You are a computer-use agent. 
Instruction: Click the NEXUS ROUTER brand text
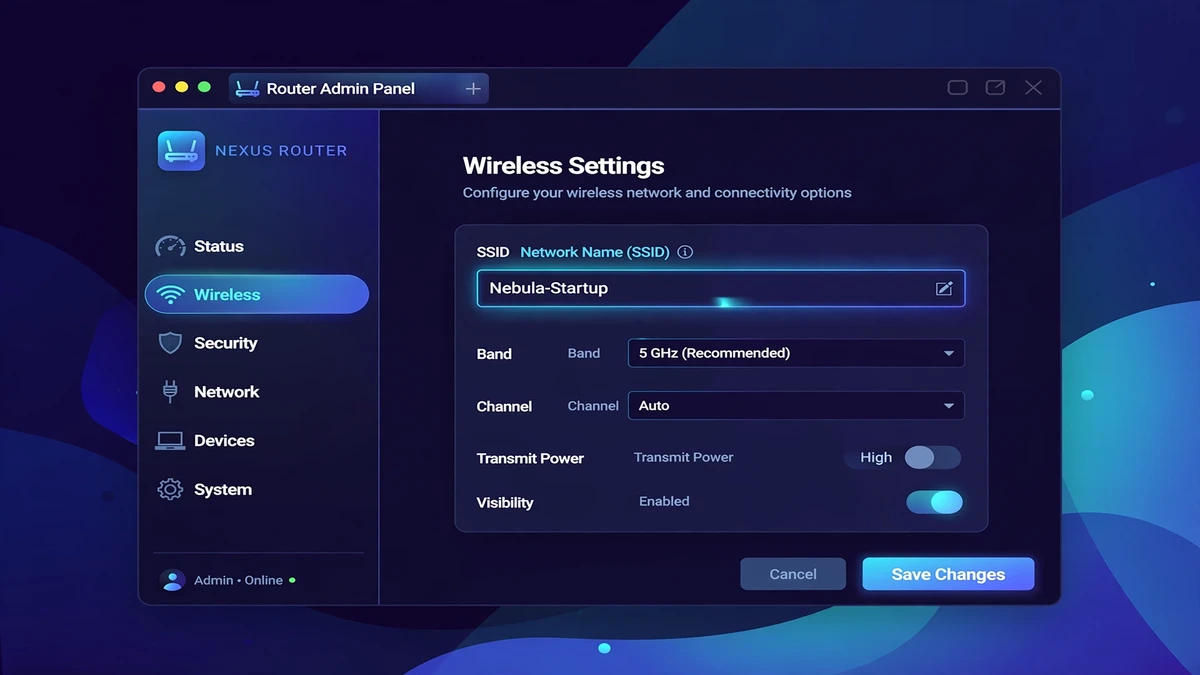click(281, 151)
